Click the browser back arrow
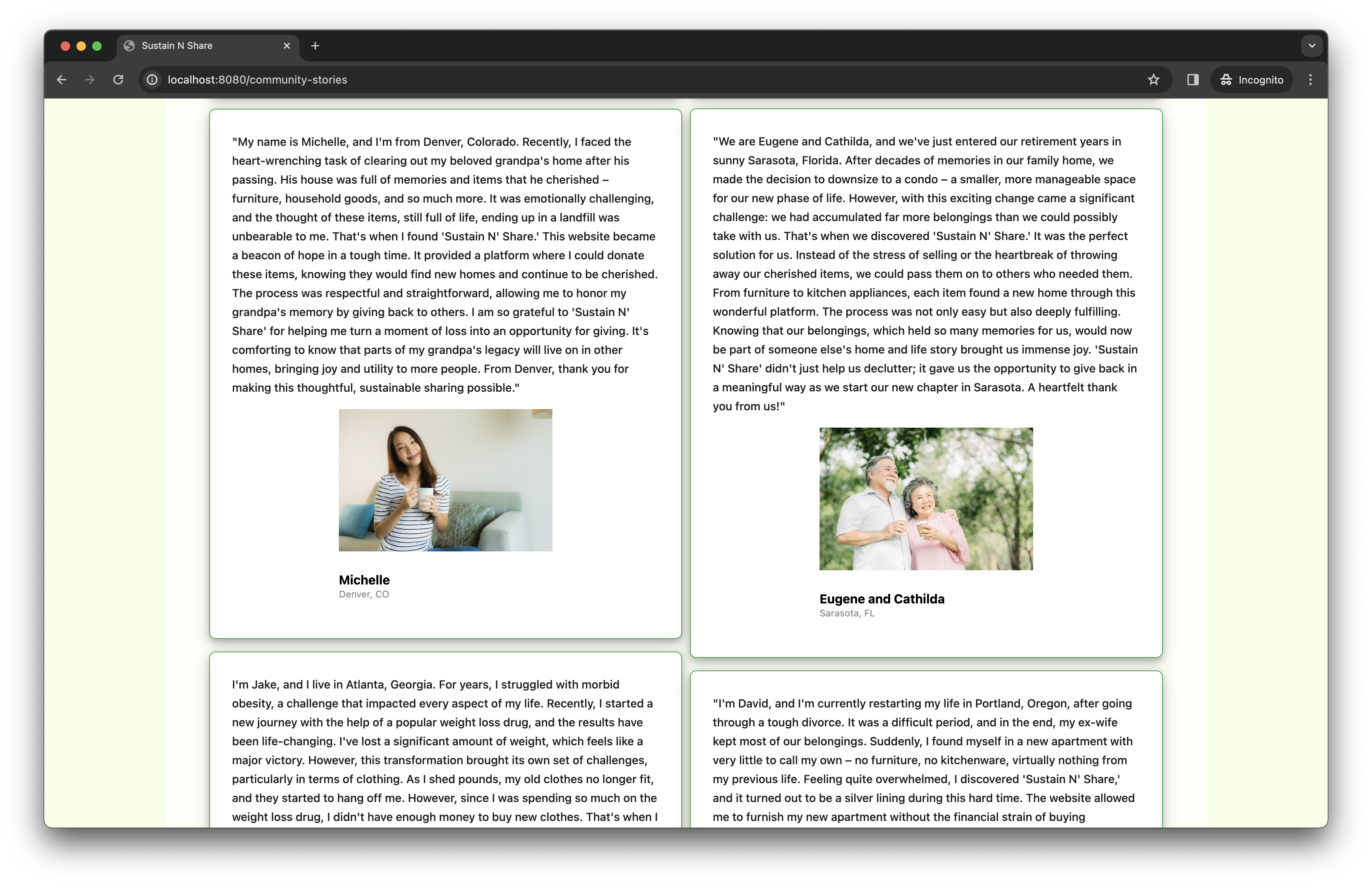The image size is (1372, 886). tap(61, 80)
